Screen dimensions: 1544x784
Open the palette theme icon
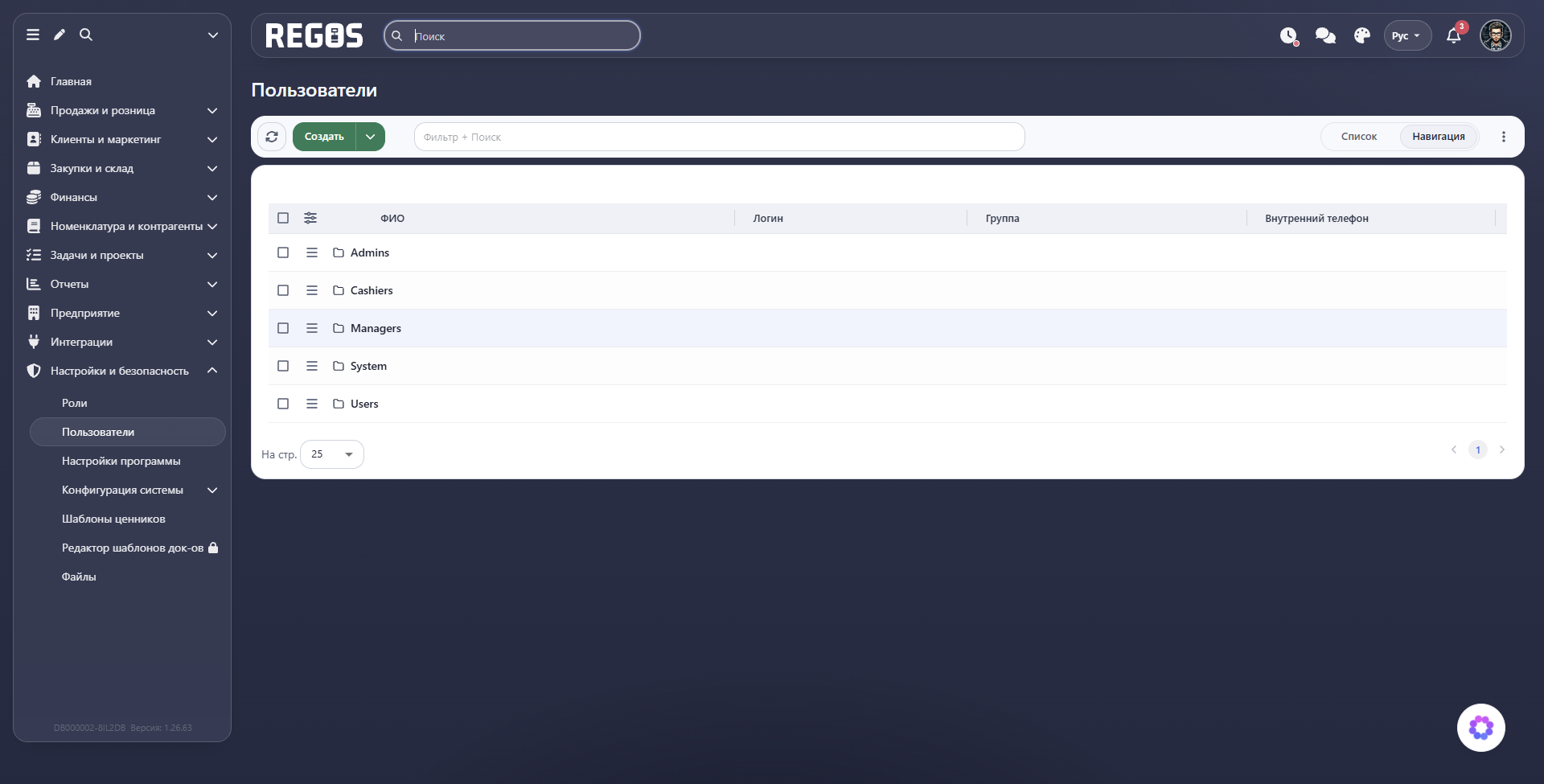1362,35
